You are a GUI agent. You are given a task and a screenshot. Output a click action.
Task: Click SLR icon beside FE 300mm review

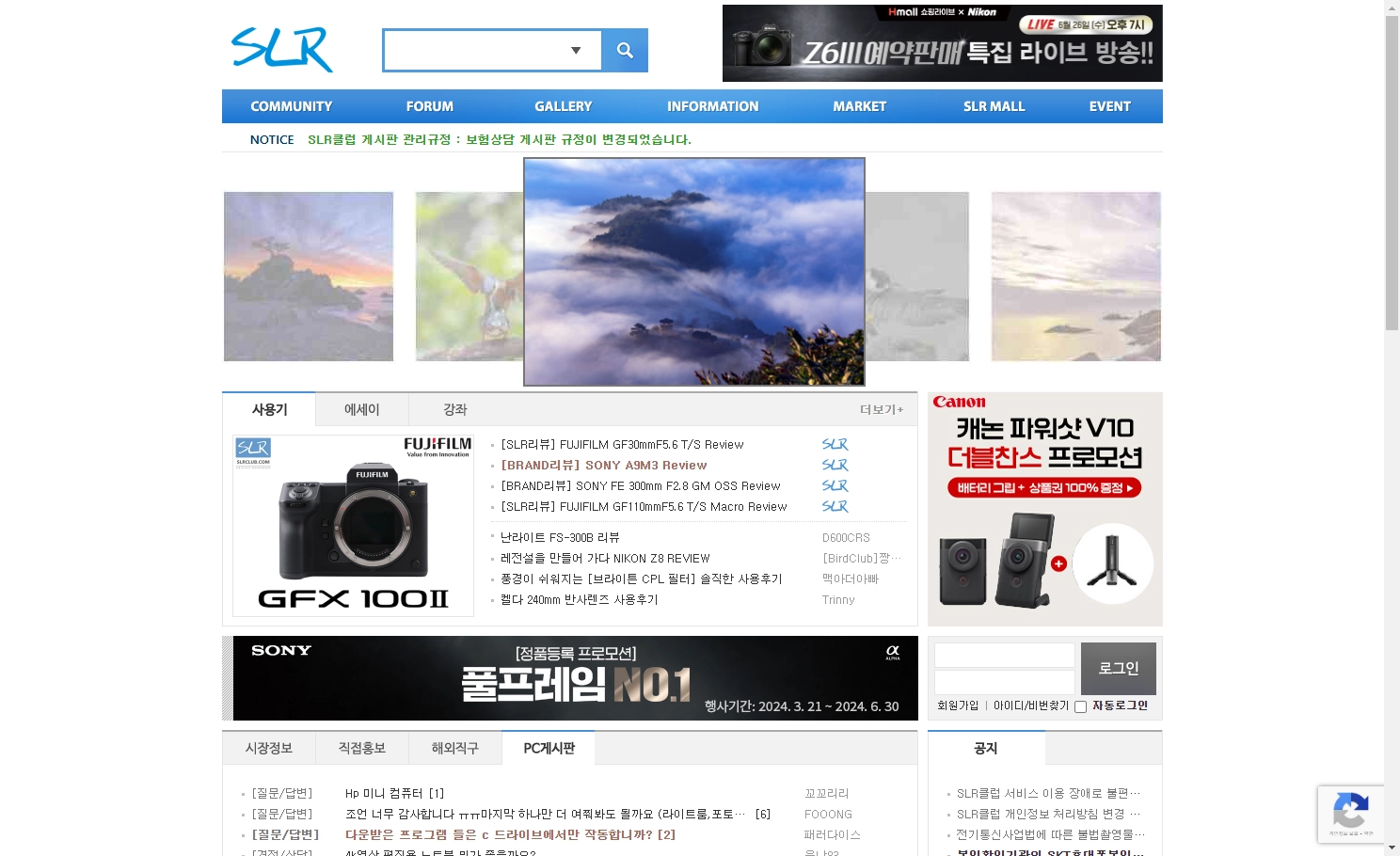click(835, 486)
